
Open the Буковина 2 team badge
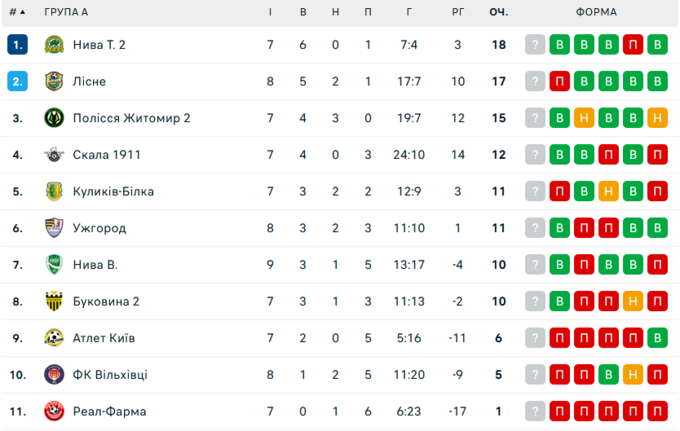pyautogui.click(x=54, y=301)
